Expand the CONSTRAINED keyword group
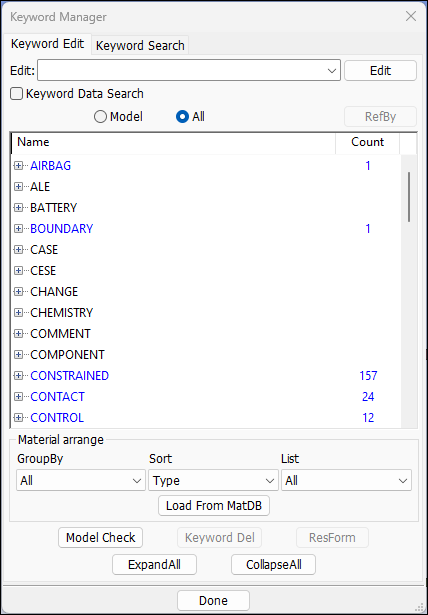 pos(18,376)
